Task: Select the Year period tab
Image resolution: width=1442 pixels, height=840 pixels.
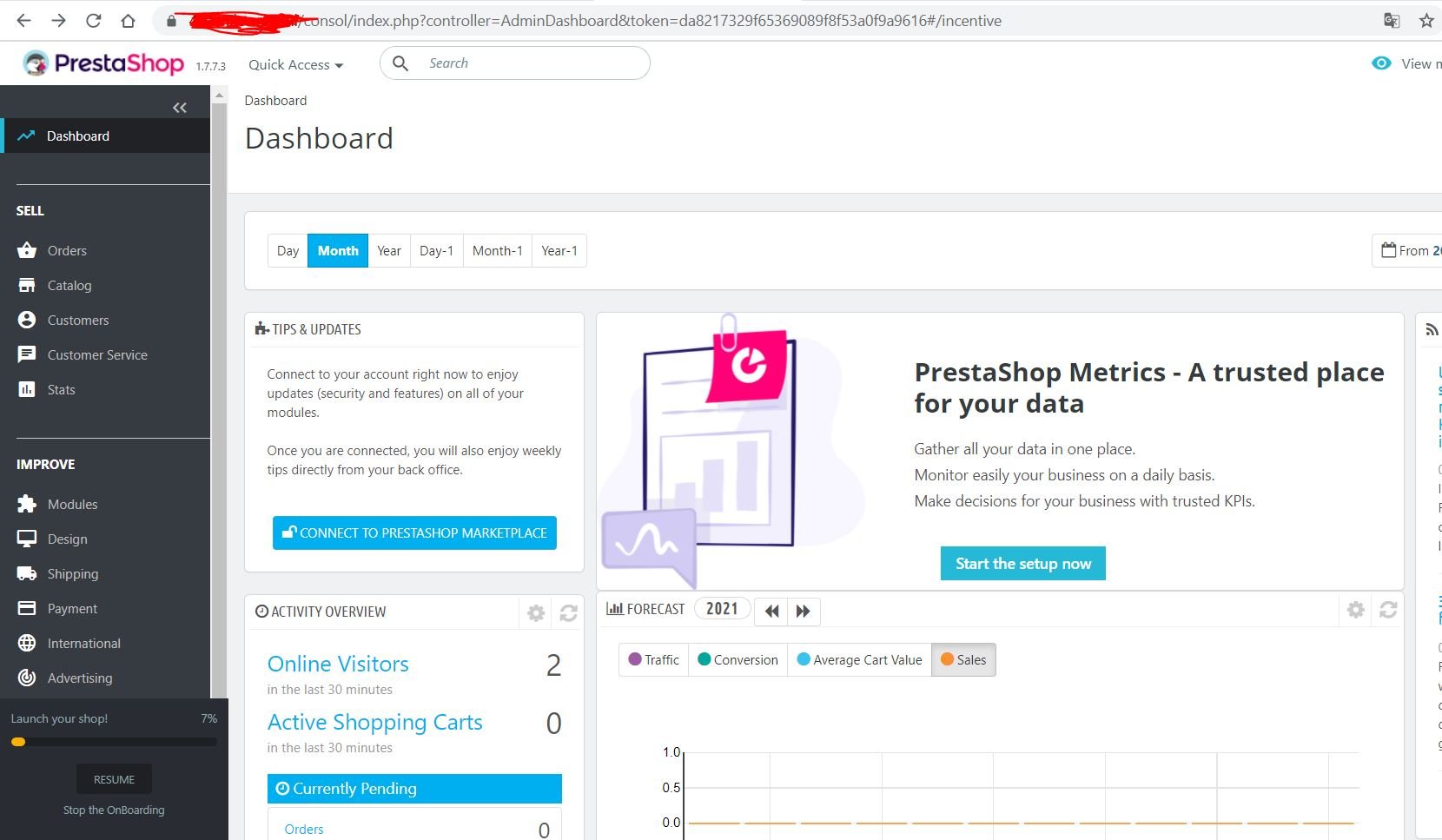Action: pos(389,250)
